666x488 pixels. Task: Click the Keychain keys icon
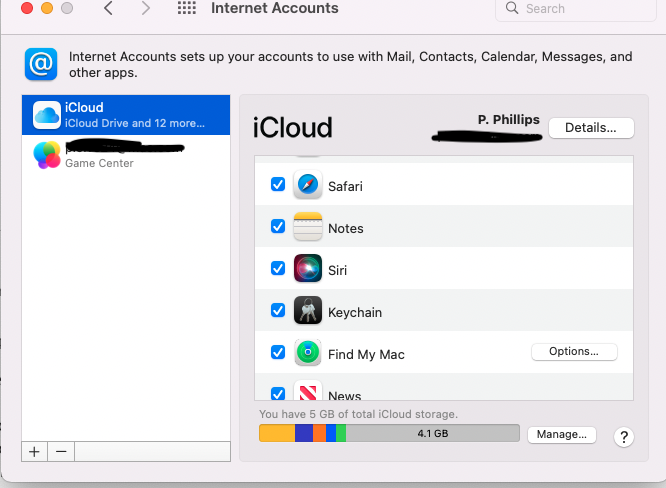pos(308,310)
